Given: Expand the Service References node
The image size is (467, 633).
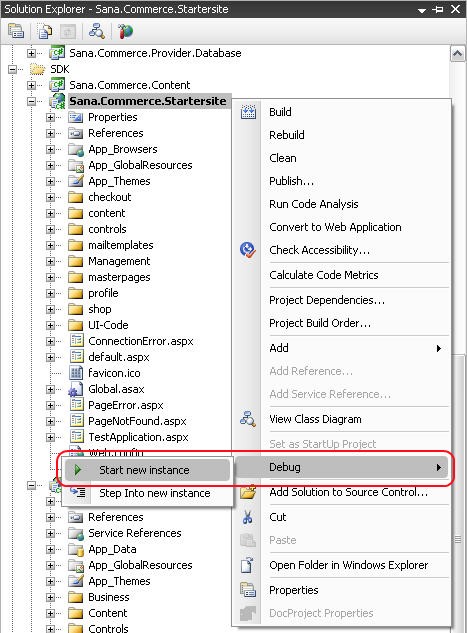Looking at the screenshot, I should click(50, 533).
